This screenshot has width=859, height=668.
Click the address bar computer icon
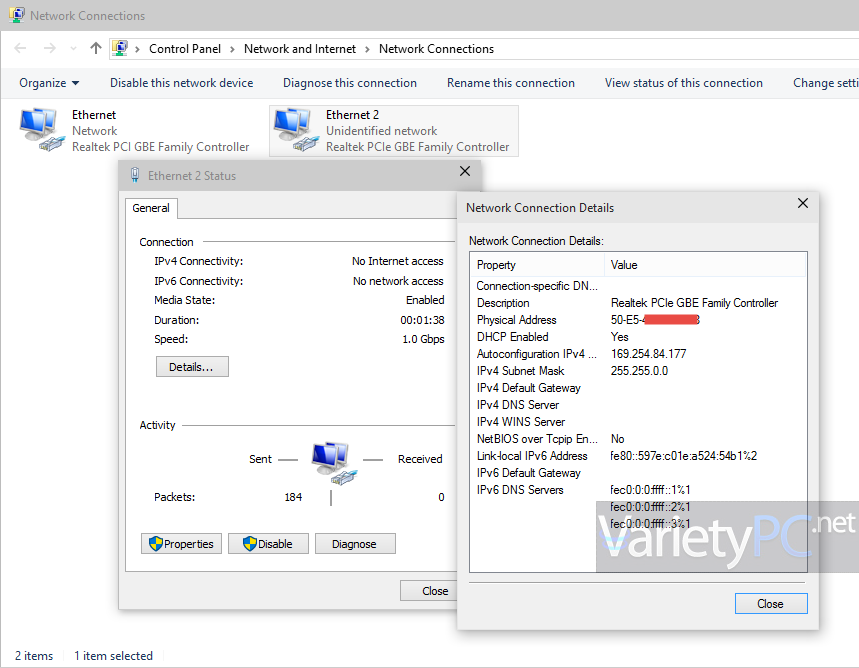coord(120,48)
